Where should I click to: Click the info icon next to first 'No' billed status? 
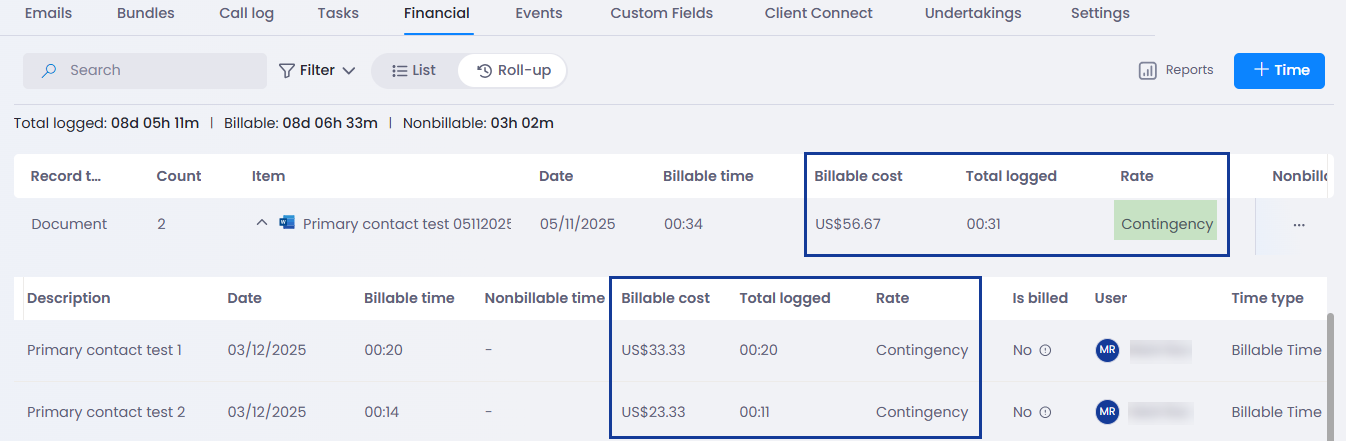pos(1045,351)
